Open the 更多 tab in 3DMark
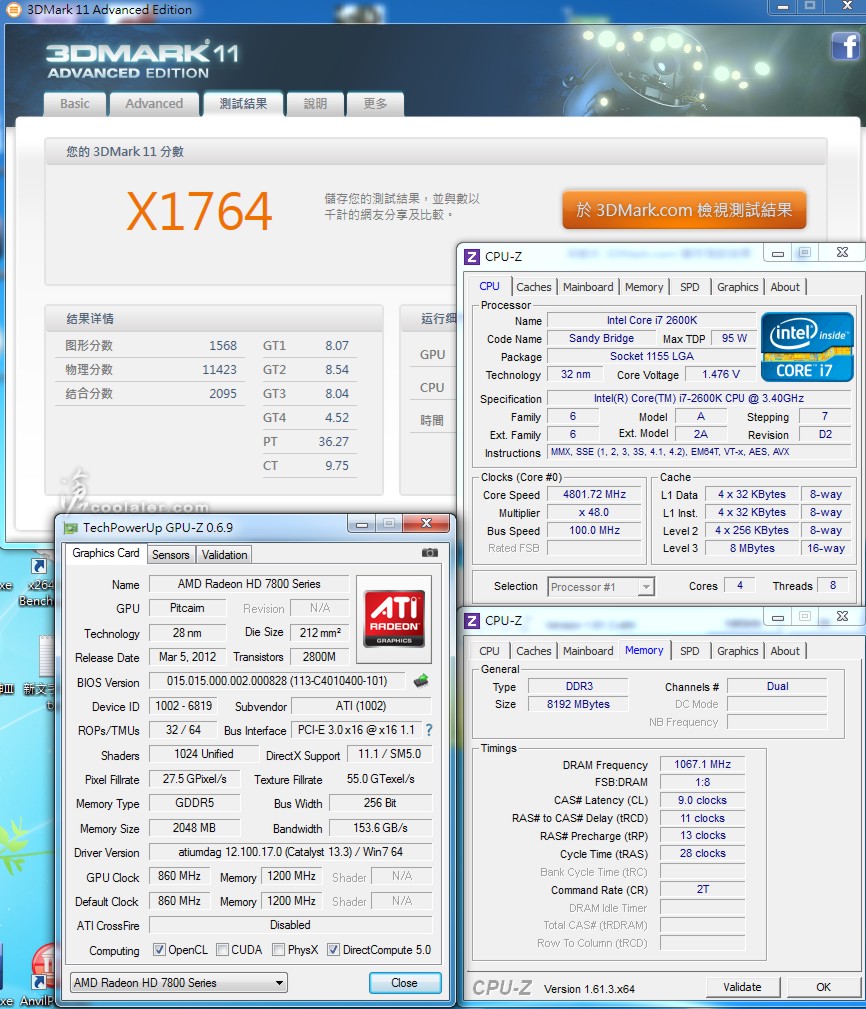The width and height of the screenshot is (866, 1009). [x=375, y=104]
